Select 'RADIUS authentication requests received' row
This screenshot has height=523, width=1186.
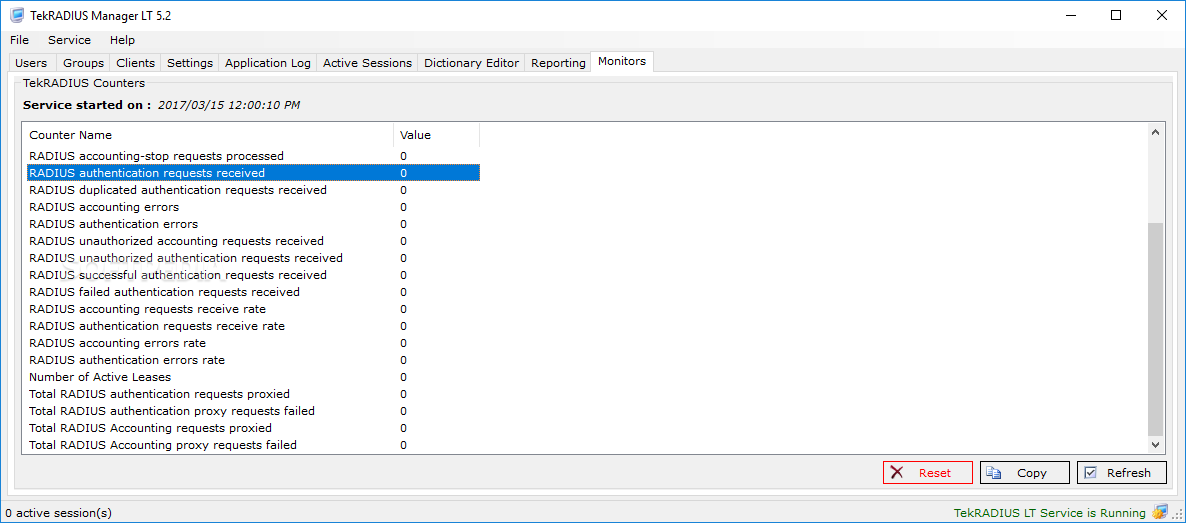[x=253, y=173]
